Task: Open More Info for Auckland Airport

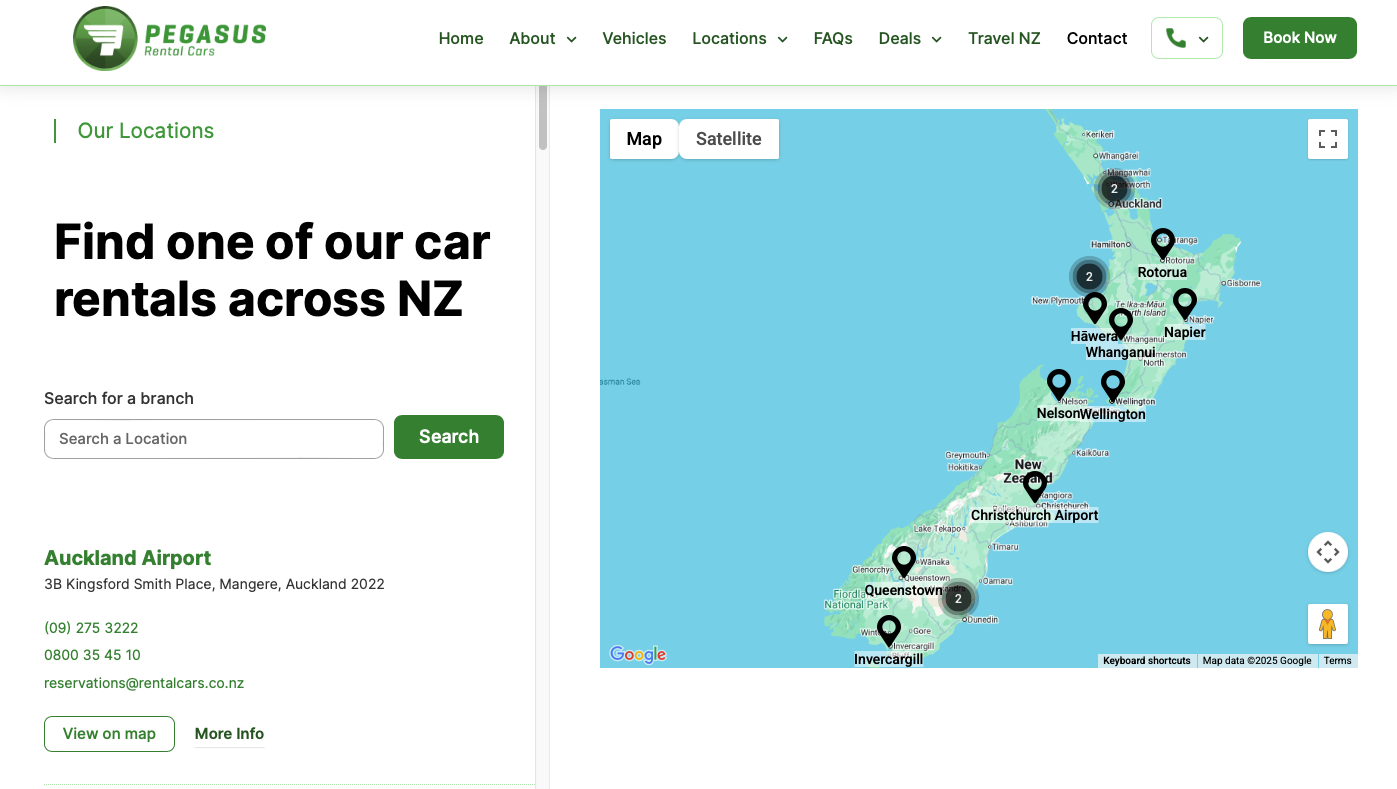Action: (x=229, y=734)
